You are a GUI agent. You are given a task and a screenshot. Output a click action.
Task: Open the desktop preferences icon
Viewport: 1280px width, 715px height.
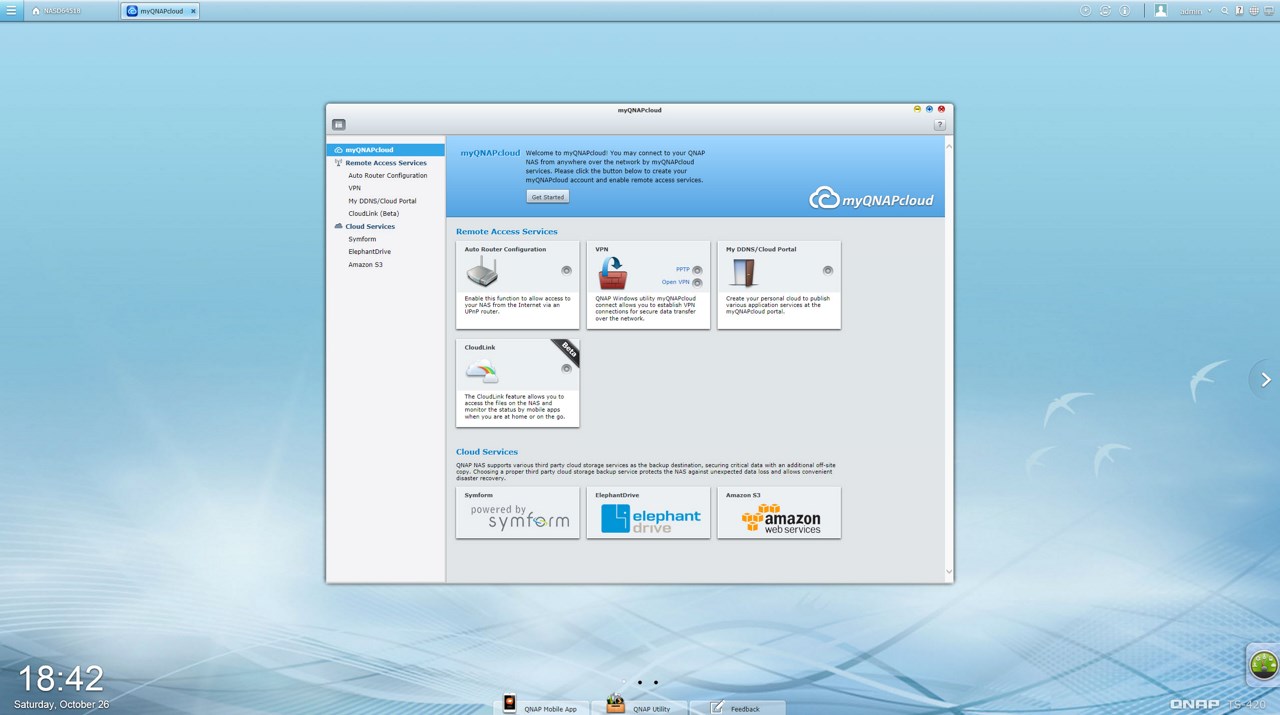pos(1269,11)
